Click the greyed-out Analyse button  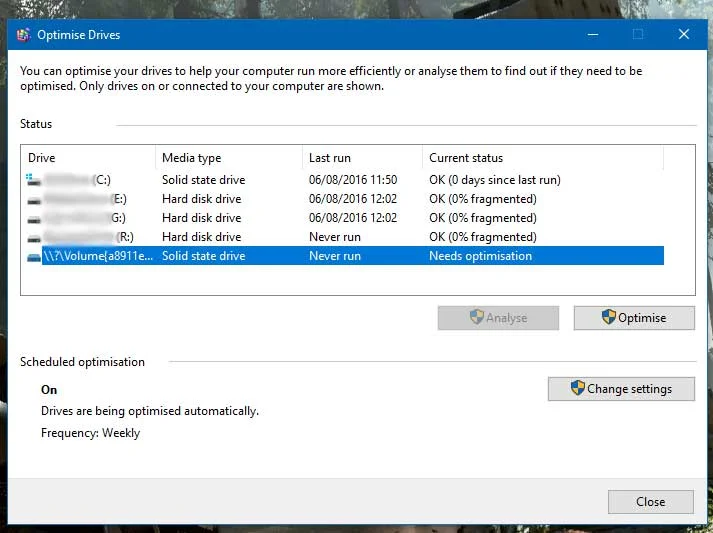498,318
